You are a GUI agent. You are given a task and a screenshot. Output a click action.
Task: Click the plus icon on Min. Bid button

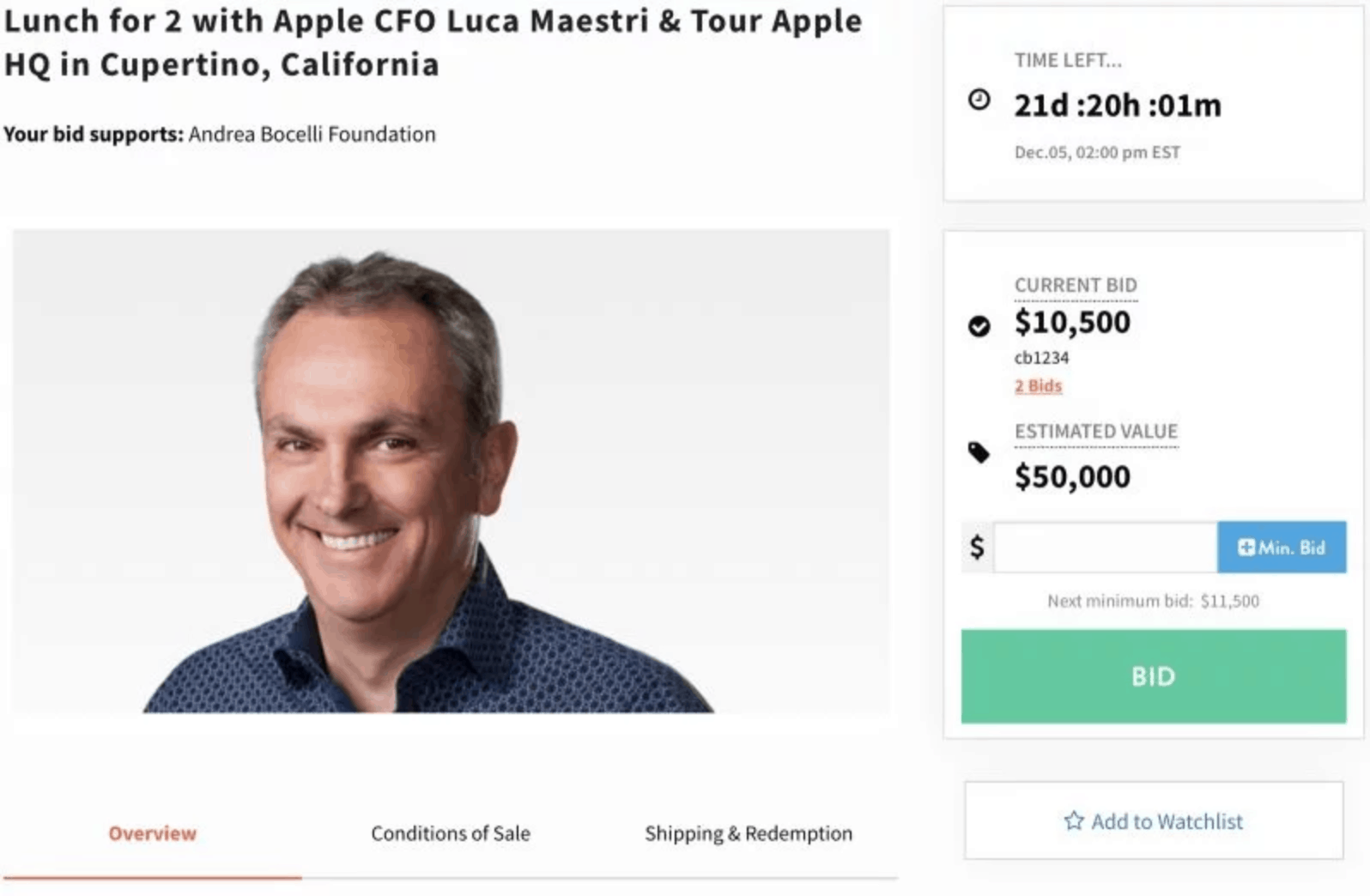tap(1246, 548)
